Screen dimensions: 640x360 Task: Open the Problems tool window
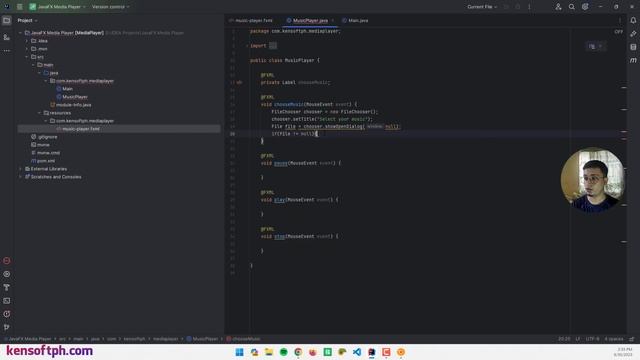7,260
